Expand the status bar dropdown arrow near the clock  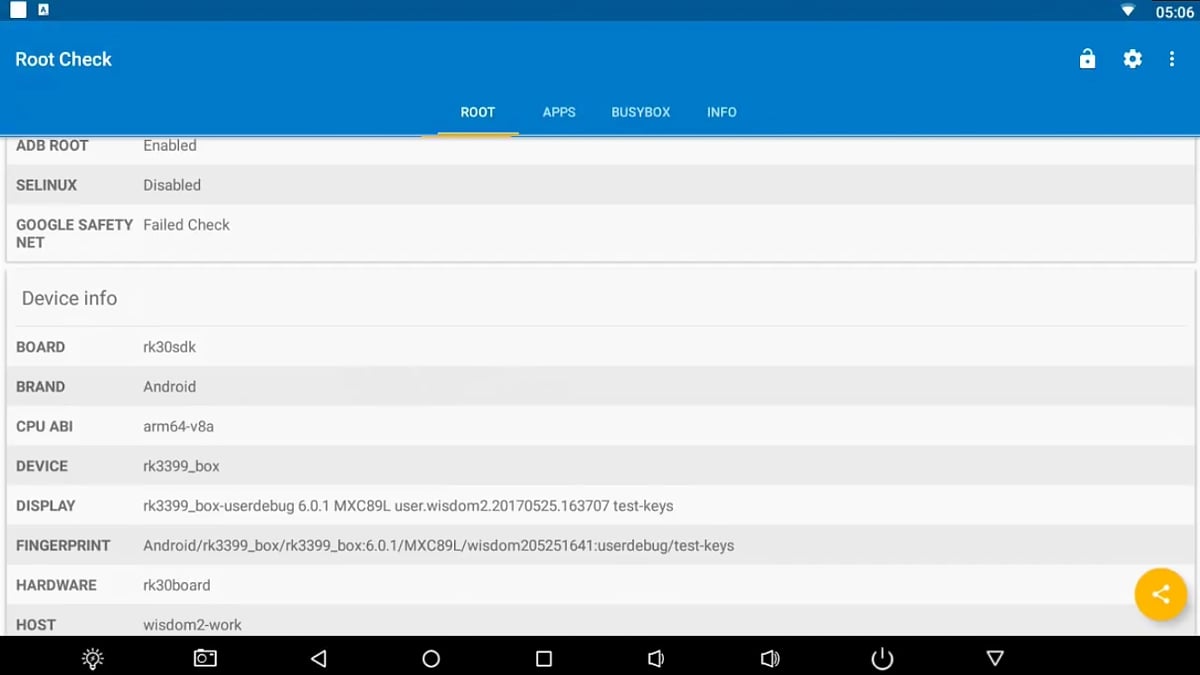click(x=1127, y=10)
